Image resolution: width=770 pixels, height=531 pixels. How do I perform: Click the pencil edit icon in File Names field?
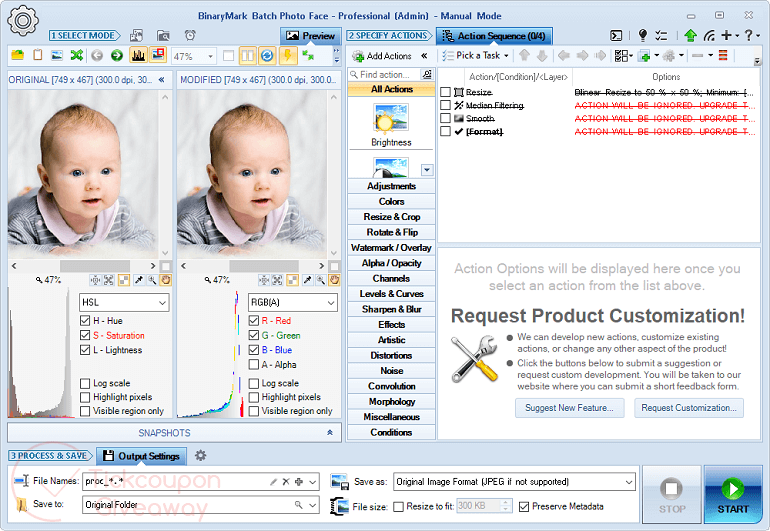(274, 482)
